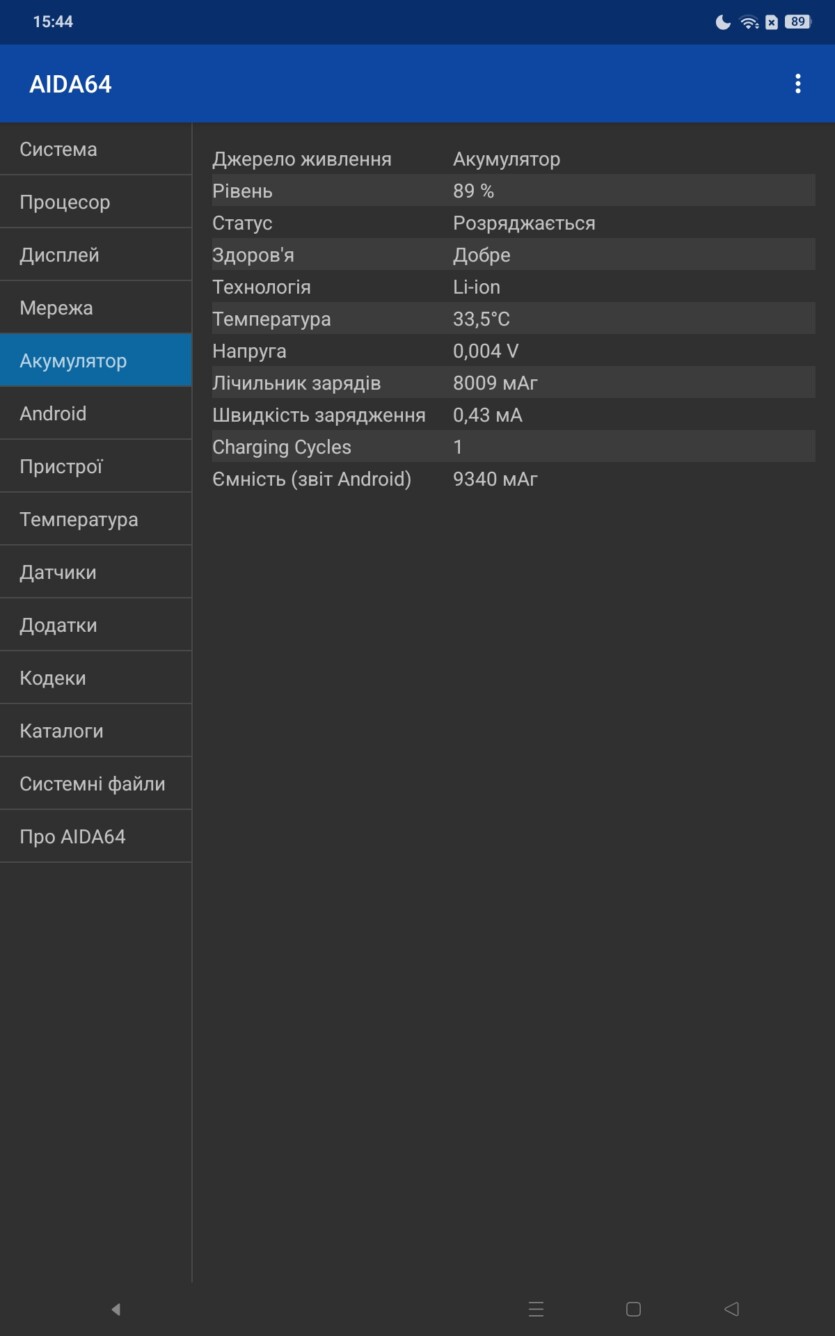Select Акумулятор in the sidebar
Viewport: 835px width, 1336px height.
click(x=96, y=361)
